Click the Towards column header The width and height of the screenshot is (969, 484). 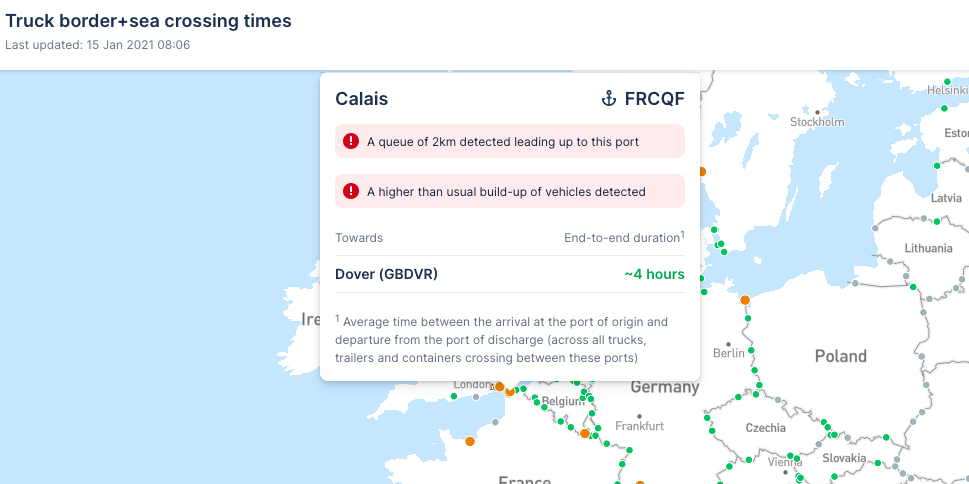coord(359,238)
